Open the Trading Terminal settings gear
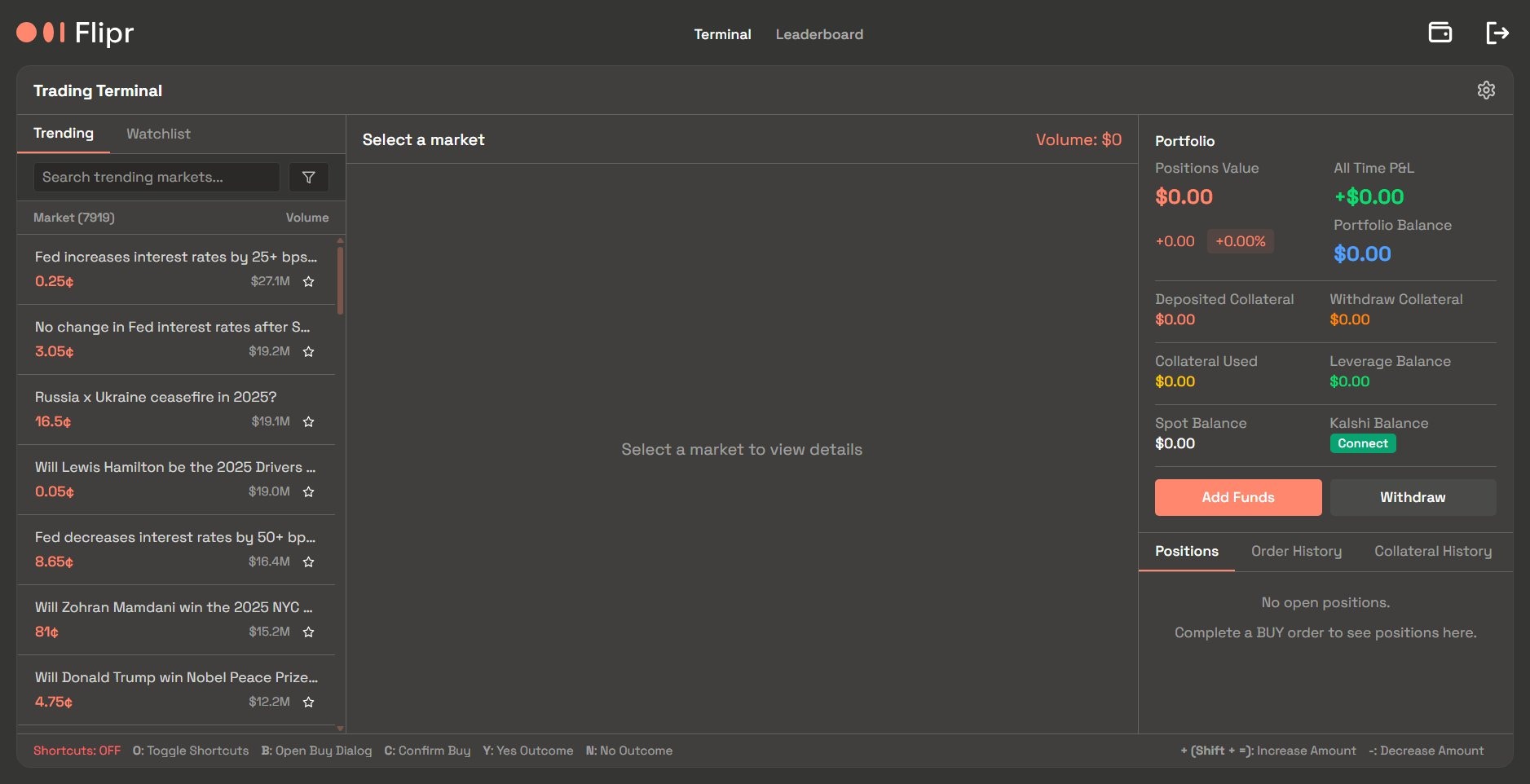 click(1487, 90)
